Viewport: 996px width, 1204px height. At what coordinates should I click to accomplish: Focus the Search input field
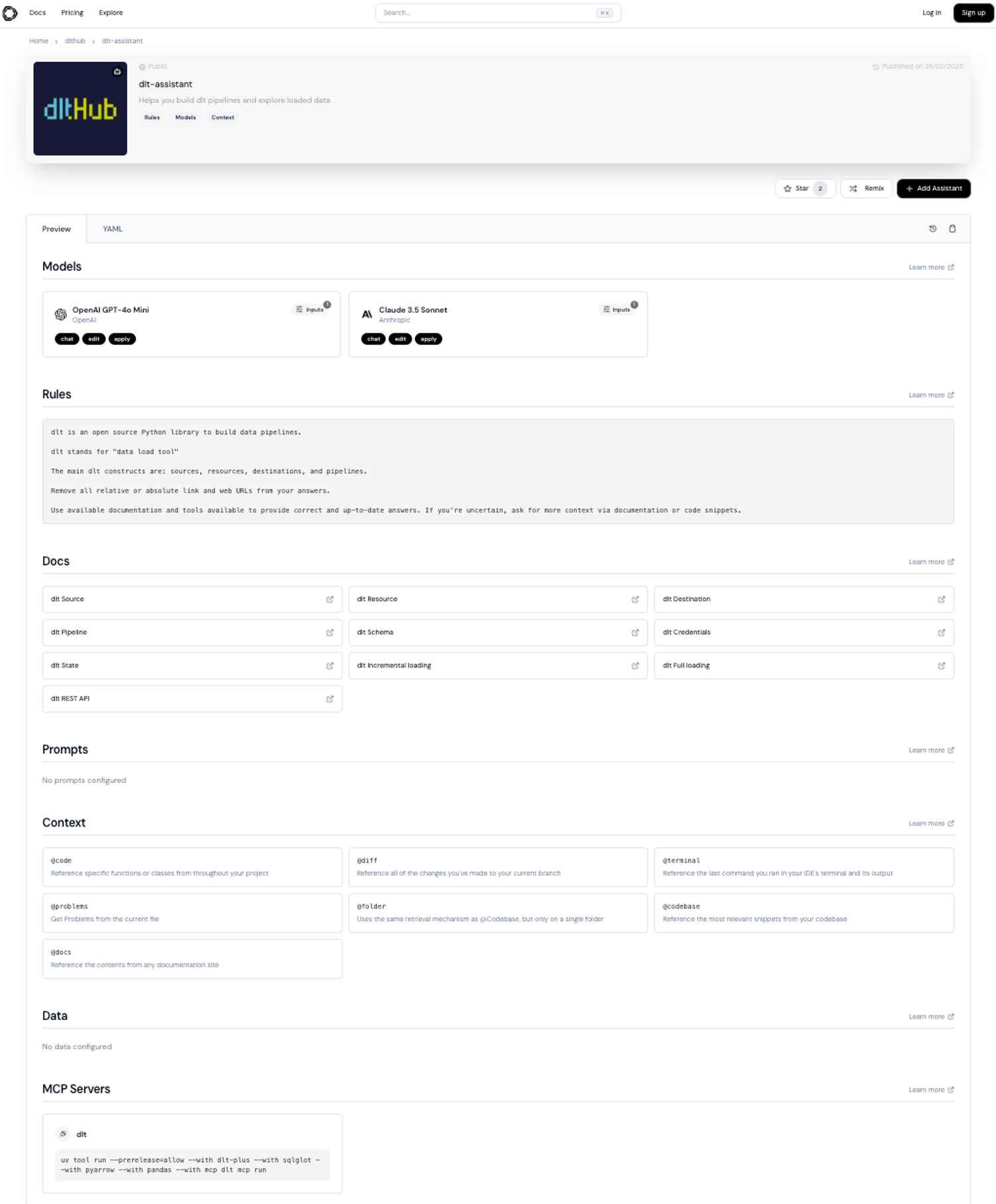(498, 13)
